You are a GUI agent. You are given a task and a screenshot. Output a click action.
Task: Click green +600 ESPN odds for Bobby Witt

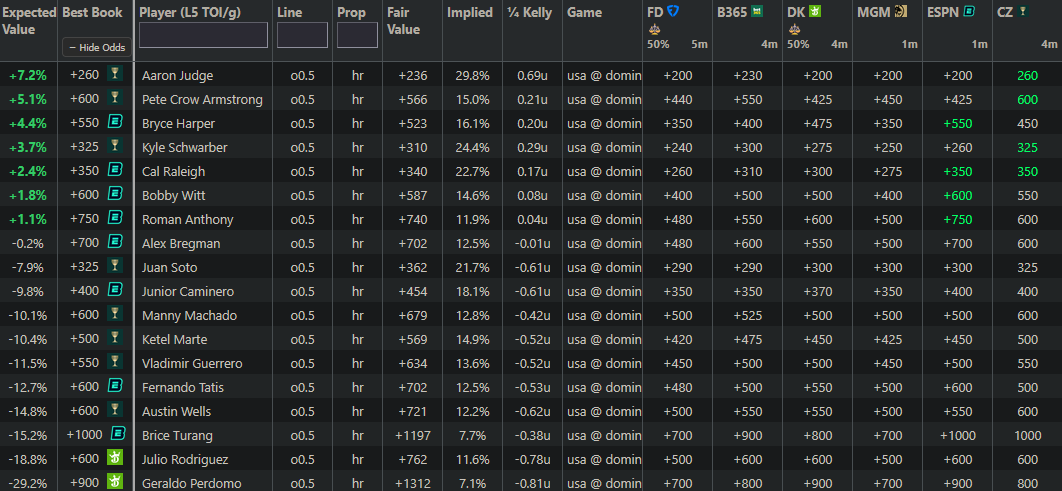(x=956, y=196)
